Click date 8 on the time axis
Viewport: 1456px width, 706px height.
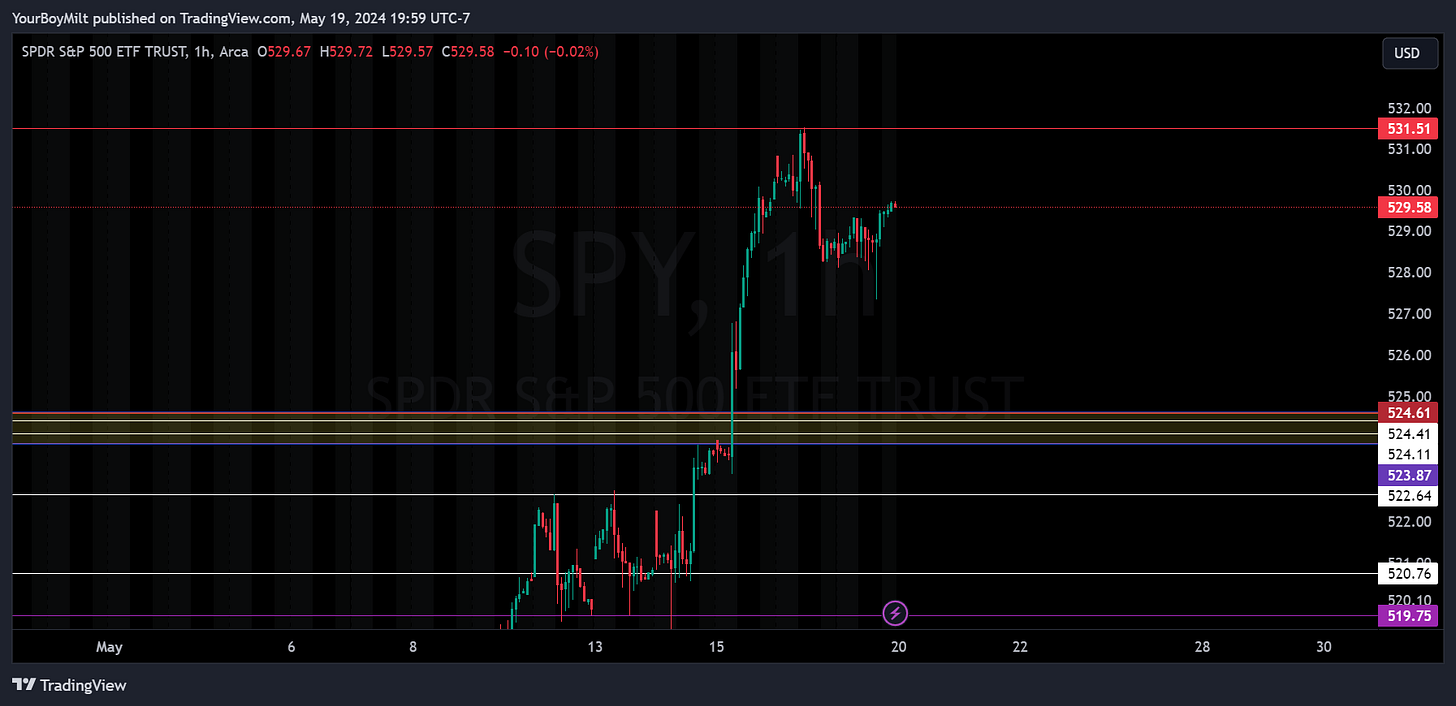(x=413, y=647)
